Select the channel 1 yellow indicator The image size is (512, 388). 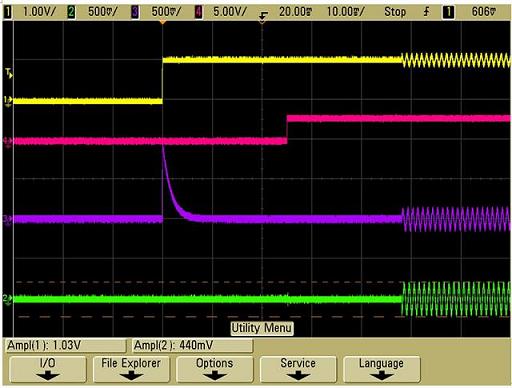(x=7, y=12)
